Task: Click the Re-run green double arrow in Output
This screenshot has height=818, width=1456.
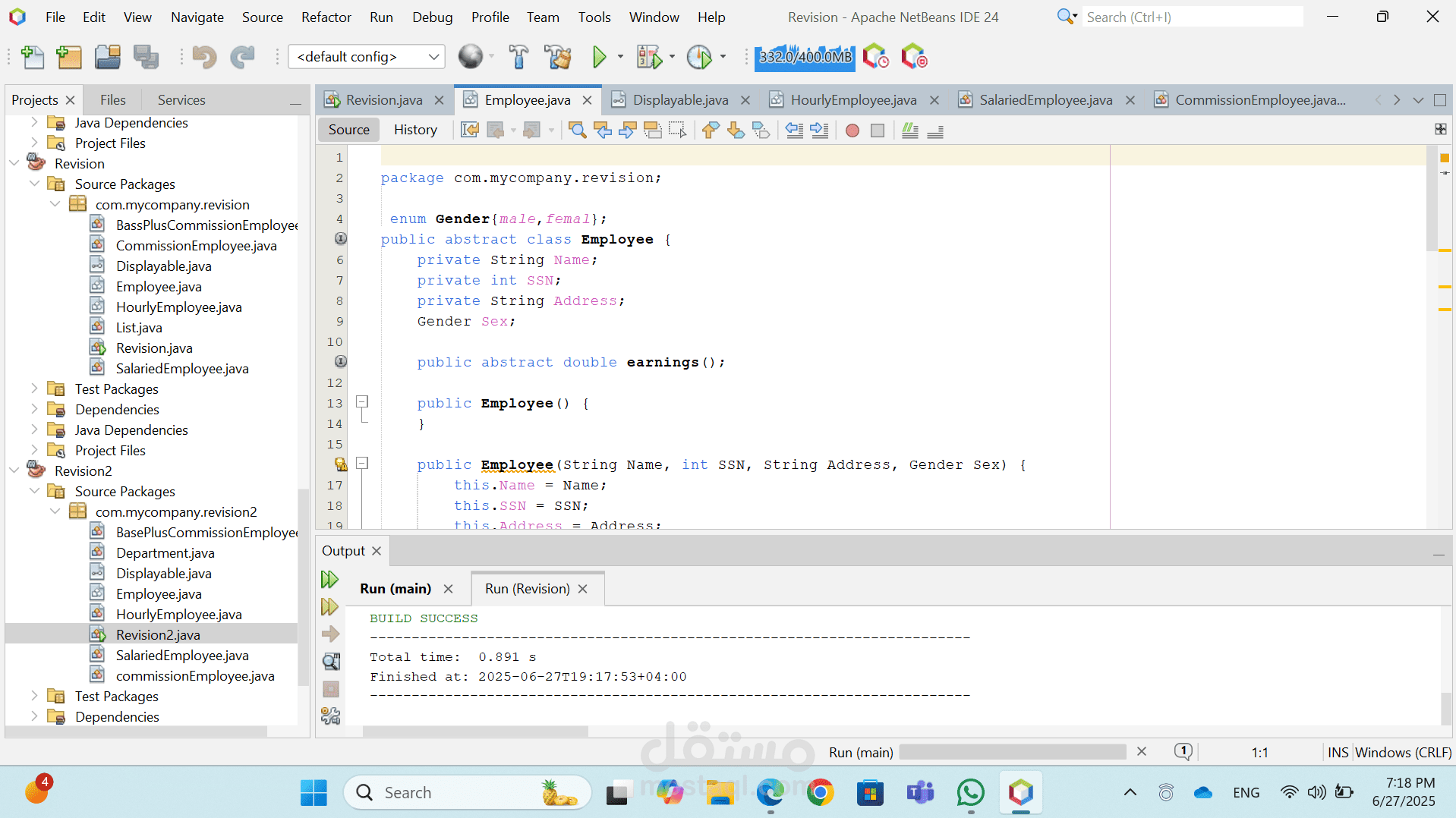Action: [329, 580]
